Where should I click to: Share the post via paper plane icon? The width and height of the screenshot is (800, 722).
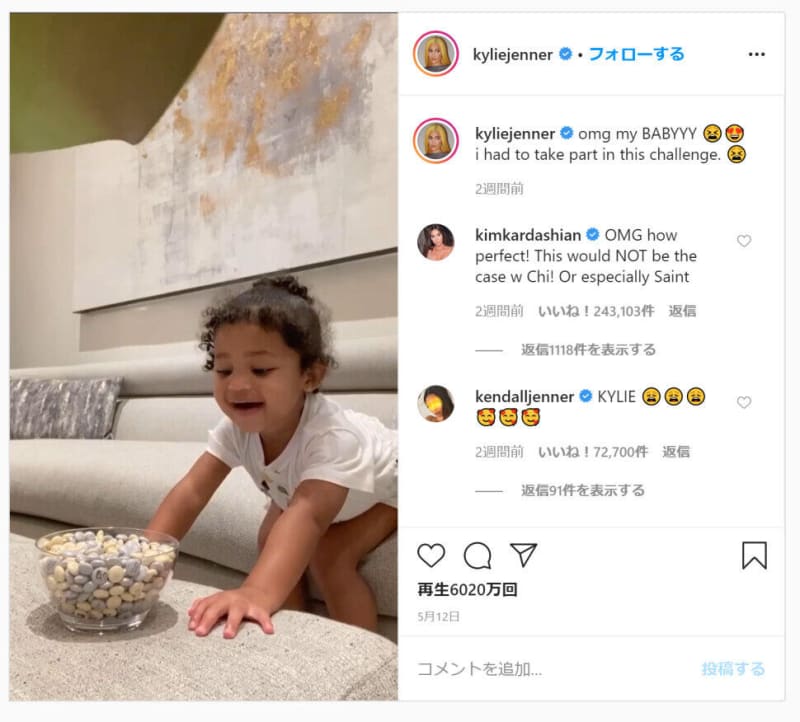point(523,555)
